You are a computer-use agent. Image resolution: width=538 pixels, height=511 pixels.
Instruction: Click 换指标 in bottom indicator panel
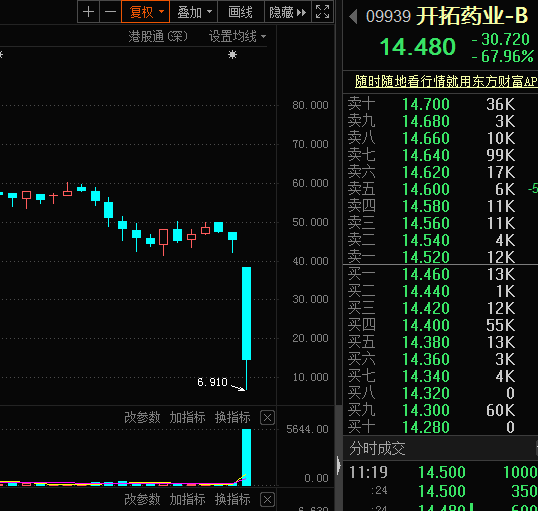pyautogui.click(x=233, y=500)
